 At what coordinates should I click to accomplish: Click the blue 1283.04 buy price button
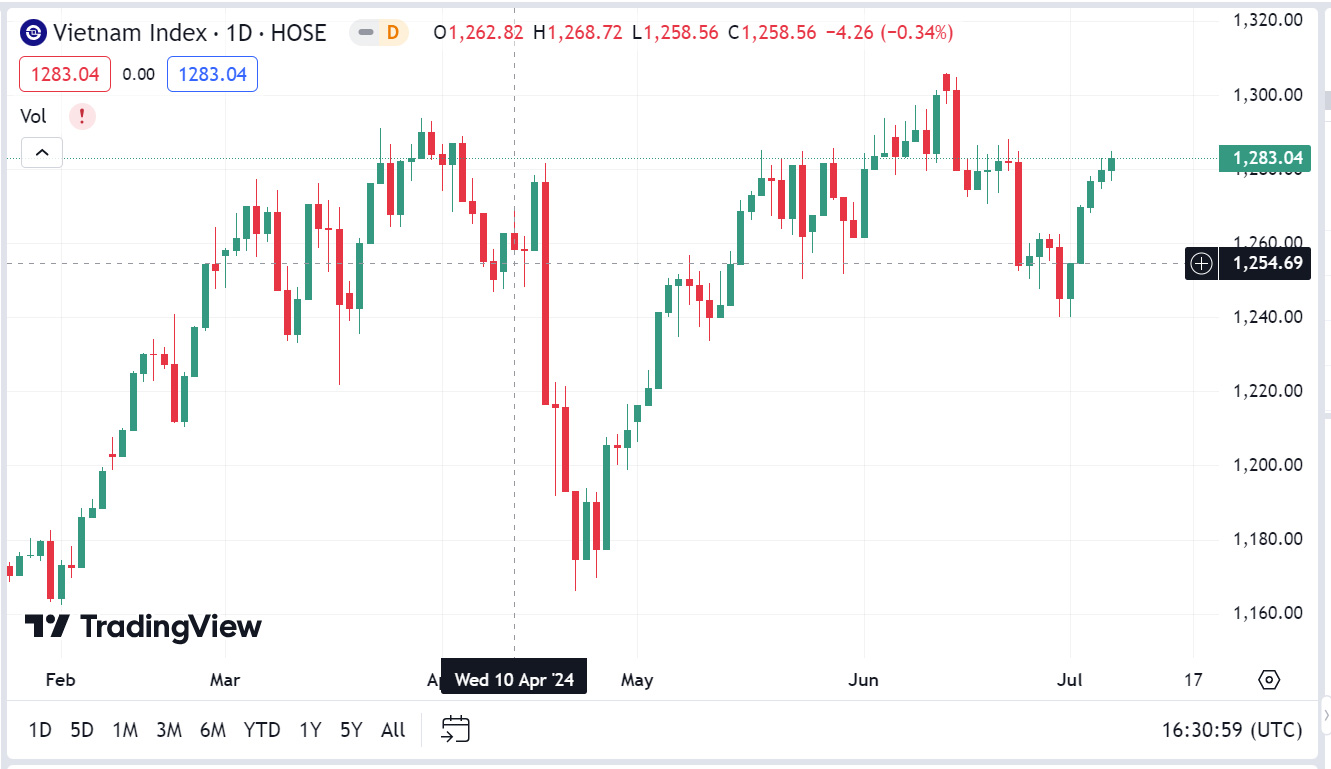(x=212, y=74)
